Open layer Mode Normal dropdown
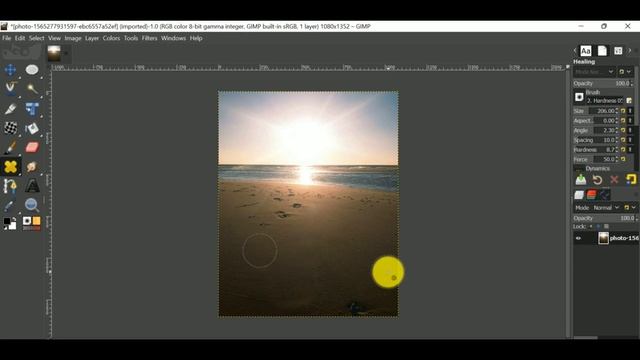This screenshot has width=640, height=360. tap(606, 208)
